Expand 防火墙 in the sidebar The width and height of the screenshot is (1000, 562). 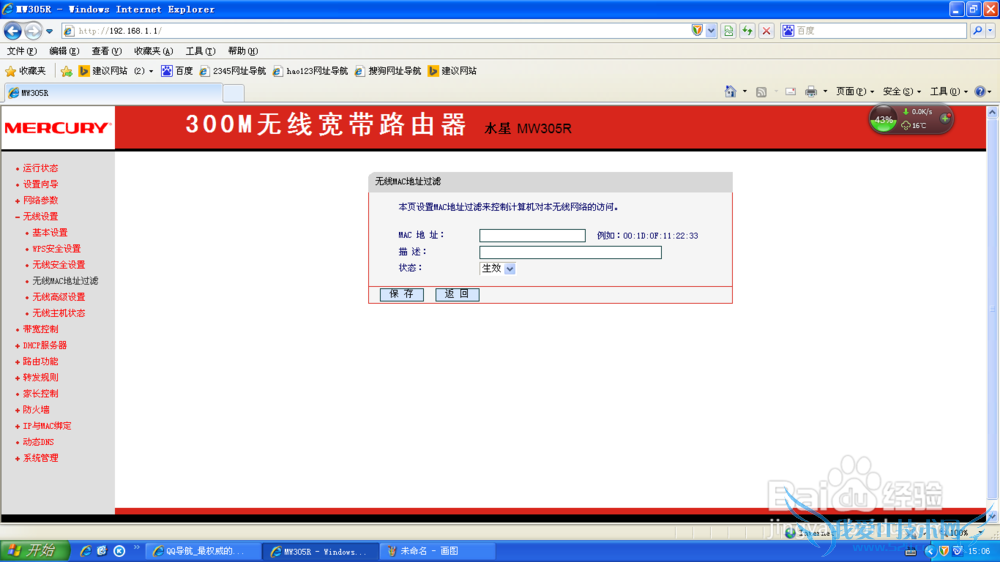pyautogui.click(x=36, y=410)
